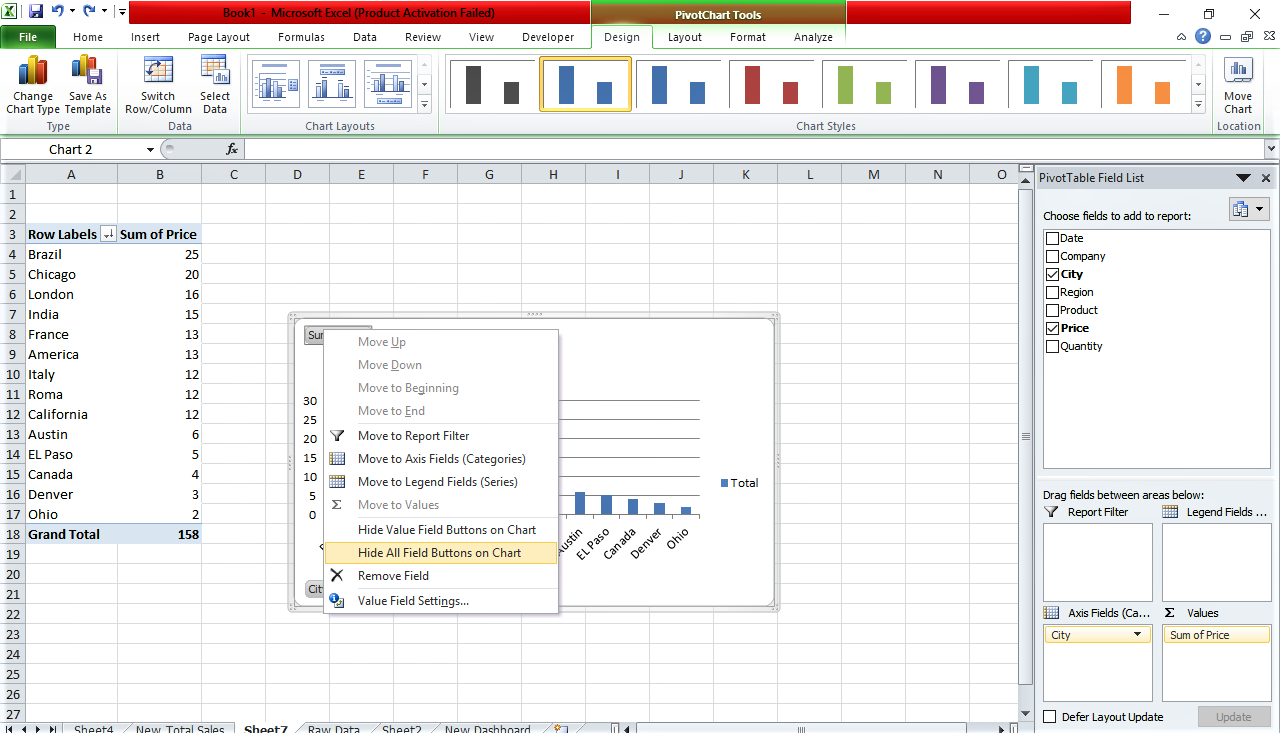The height and width of the screenshot is (733, 1280).
Task: Open field list layout options icon
Action: pyautogui.click(x=1248, y=209)
